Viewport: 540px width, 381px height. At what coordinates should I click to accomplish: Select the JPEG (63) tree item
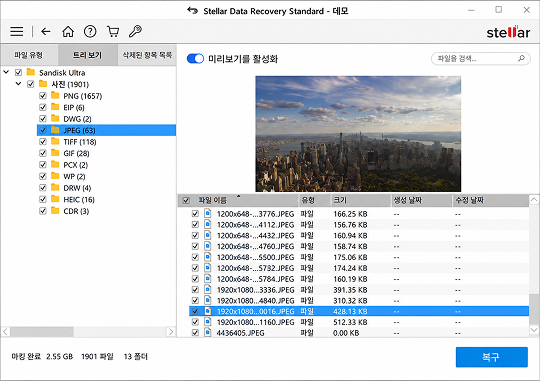tap(106, 130)
